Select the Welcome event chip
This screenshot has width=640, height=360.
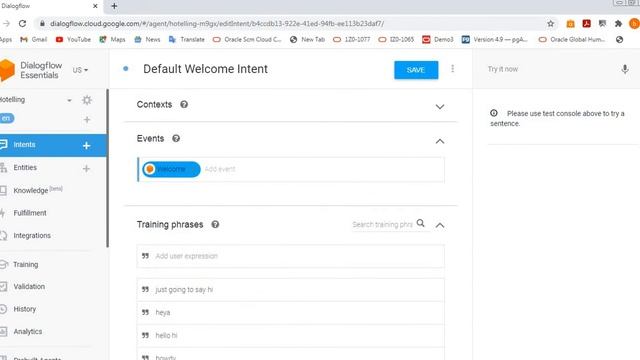tap(171, 169)
